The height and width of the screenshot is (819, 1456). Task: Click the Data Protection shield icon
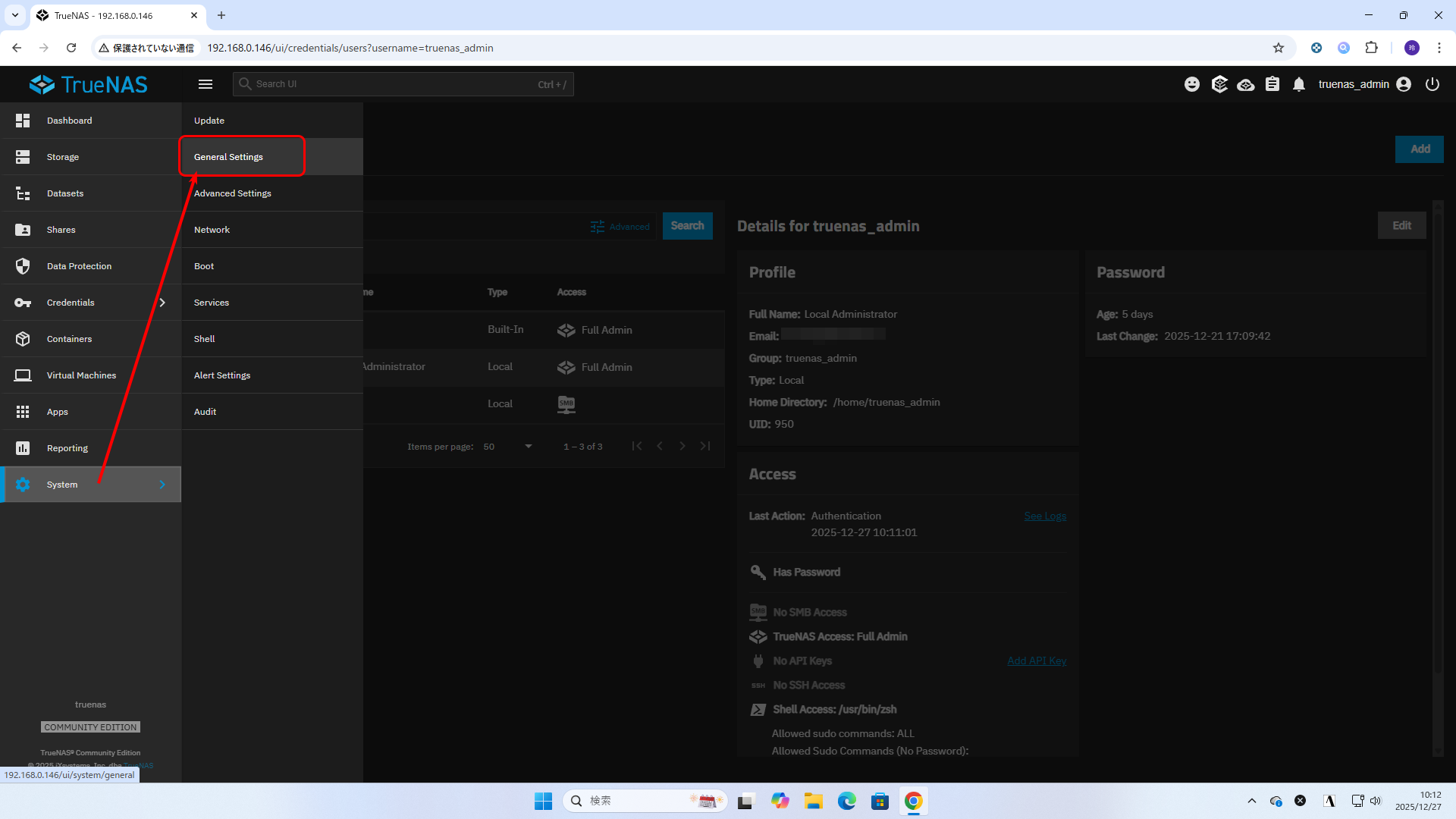pos(23,266)
